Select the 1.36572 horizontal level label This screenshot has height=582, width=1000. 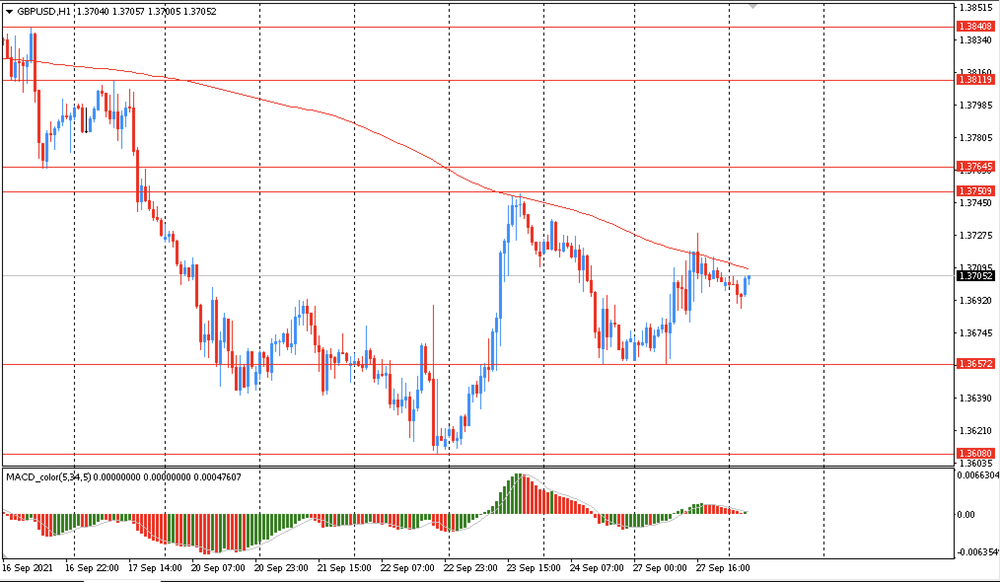[x=976, y=364]
